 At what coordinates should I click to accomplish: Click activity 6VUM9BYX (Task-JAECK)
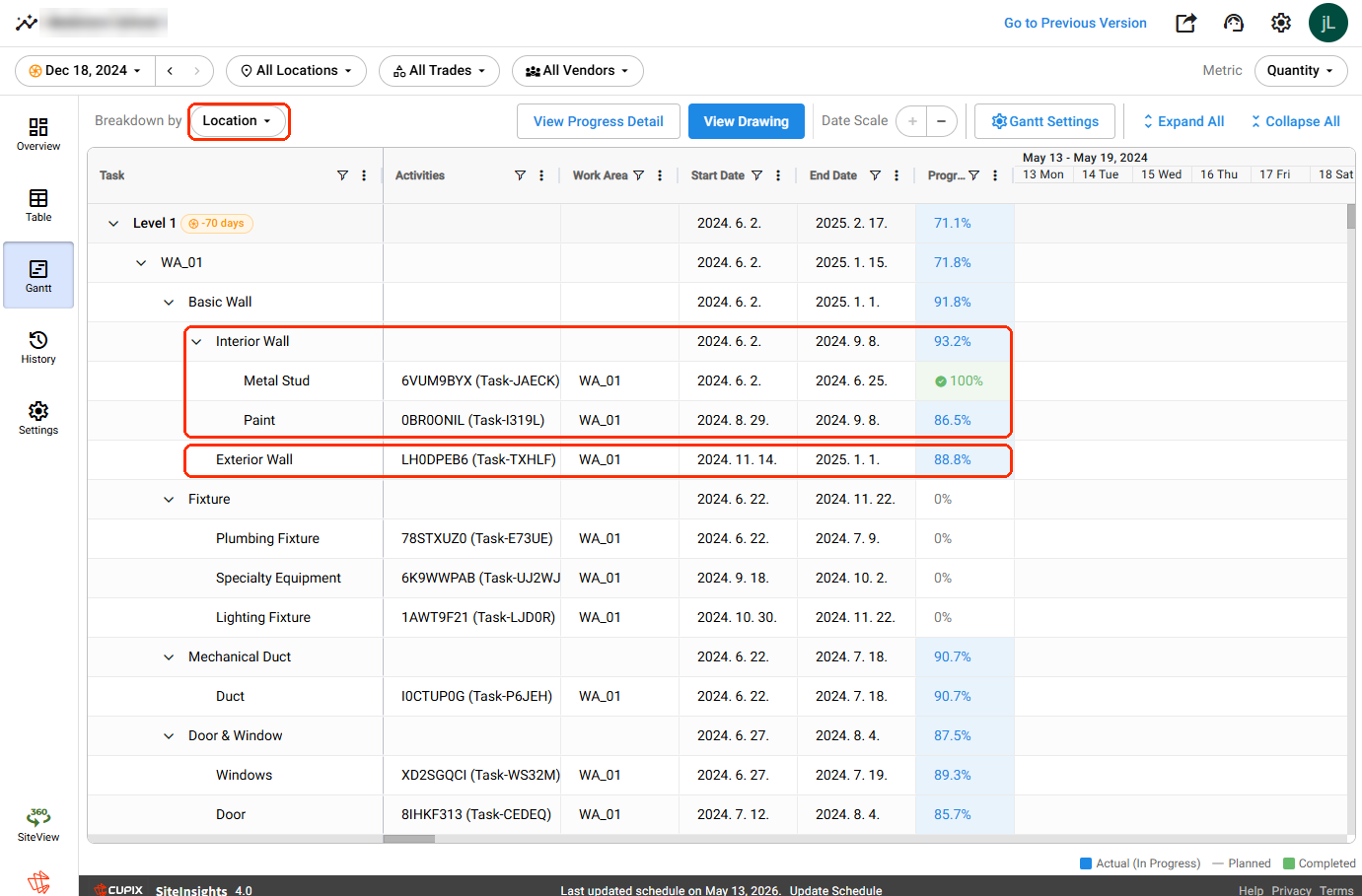point(480,381)
